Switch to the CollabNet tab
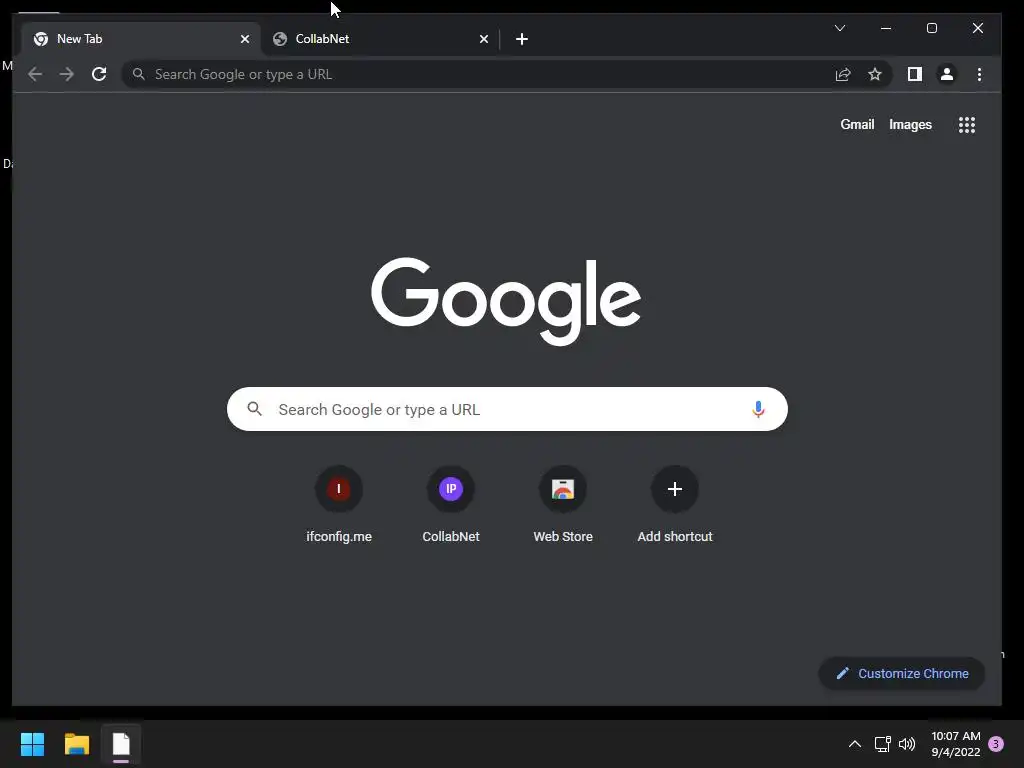This screenshot has width=1024, height=768. tap(380, 39)
